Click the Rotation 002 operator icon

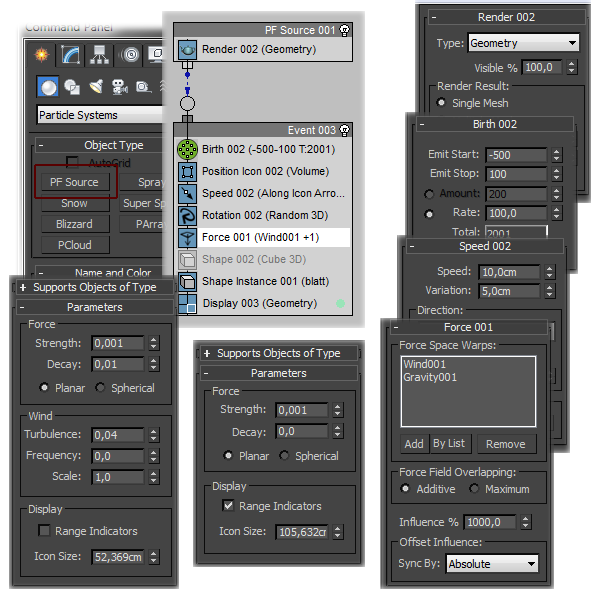click(x=187, y=215)
